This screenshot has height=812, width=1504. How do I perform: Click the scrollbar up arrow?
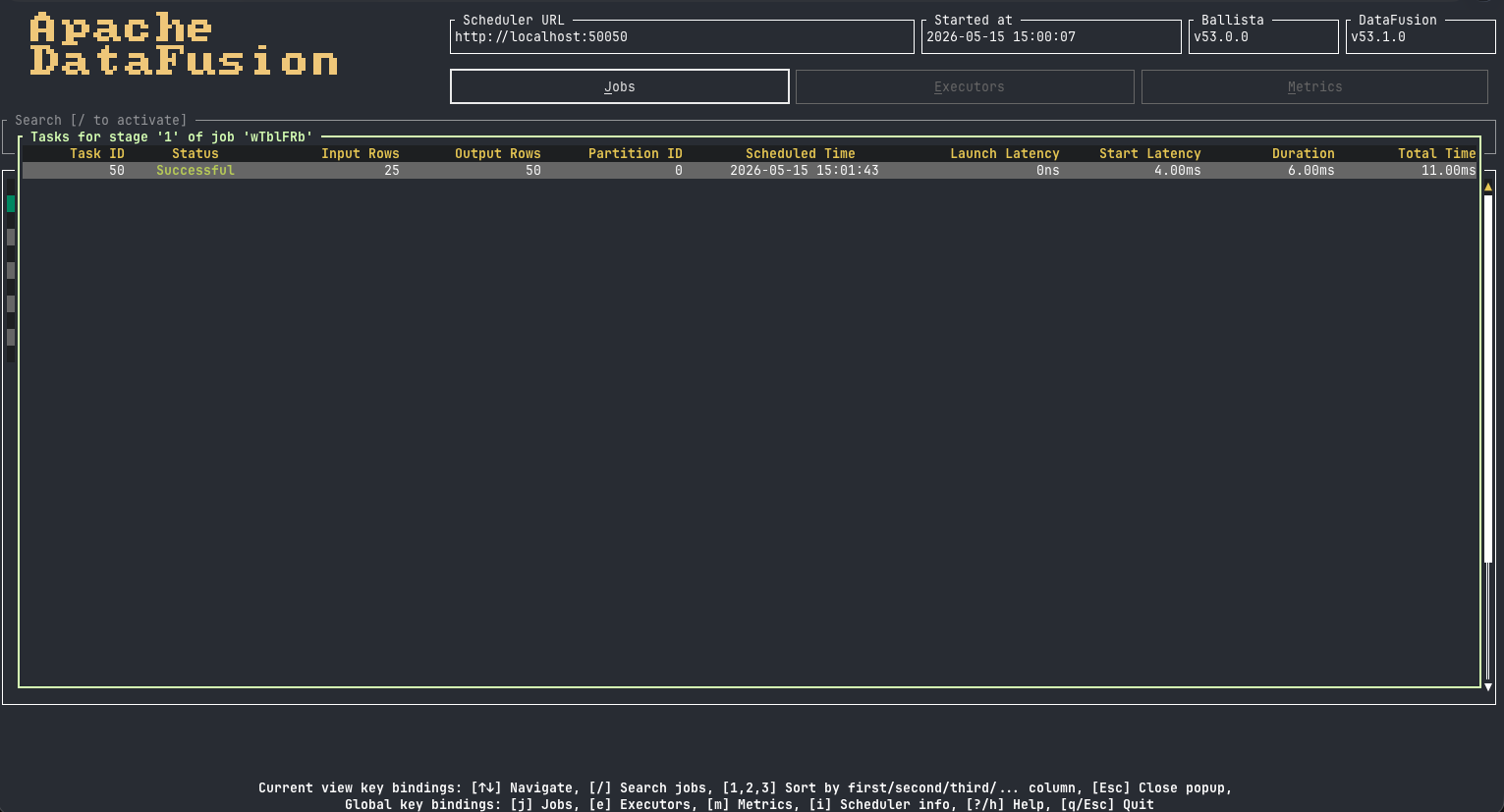pyautogui.click(x=1488, y=187)
